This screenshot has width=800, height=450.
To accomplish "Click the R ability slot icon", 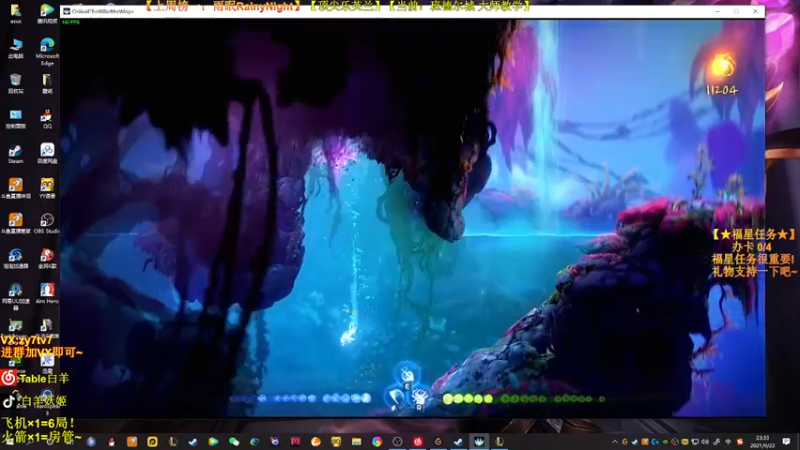I will (419, 398).
